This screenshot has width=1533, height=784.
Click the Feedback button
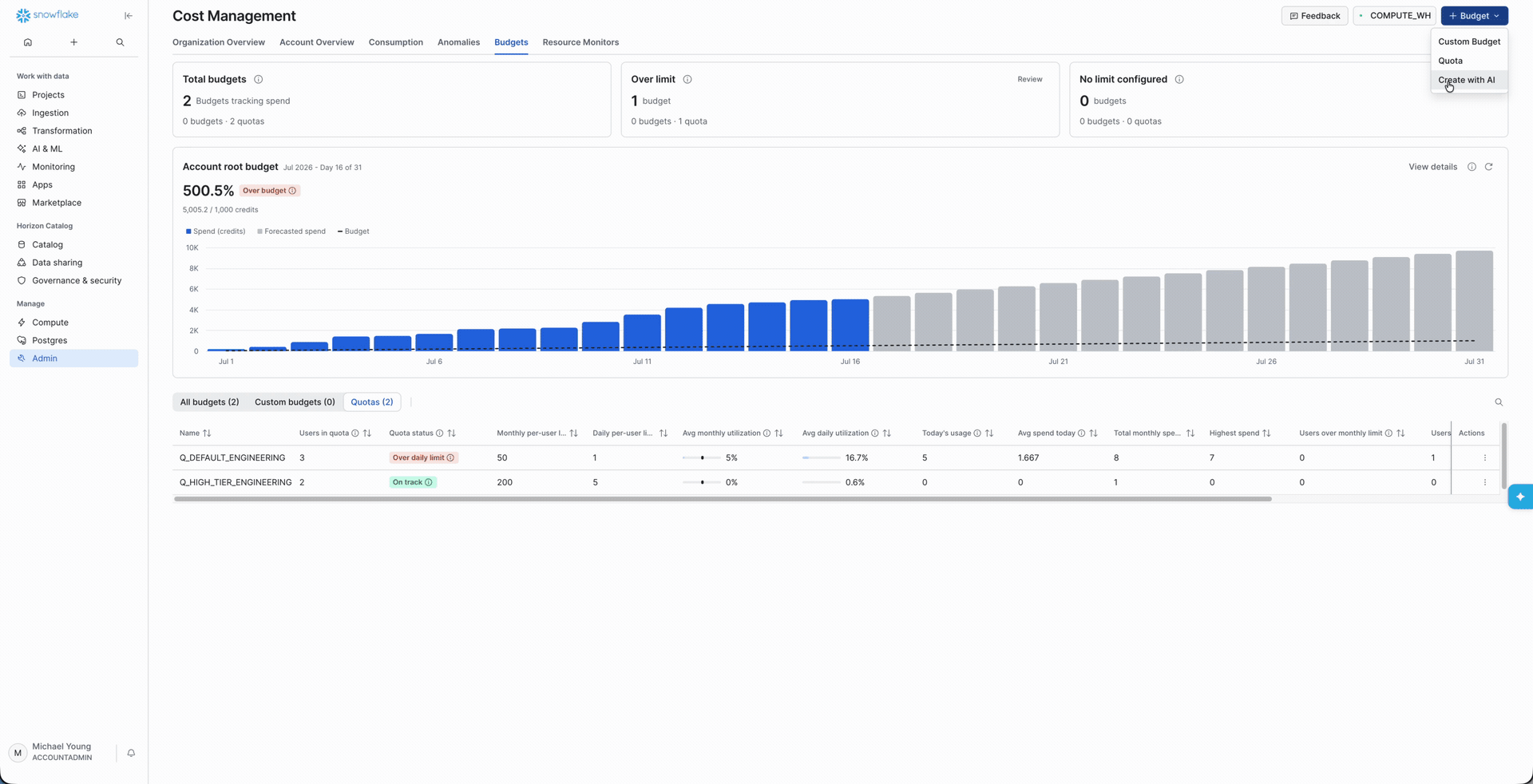click(x=1314, y=16)
